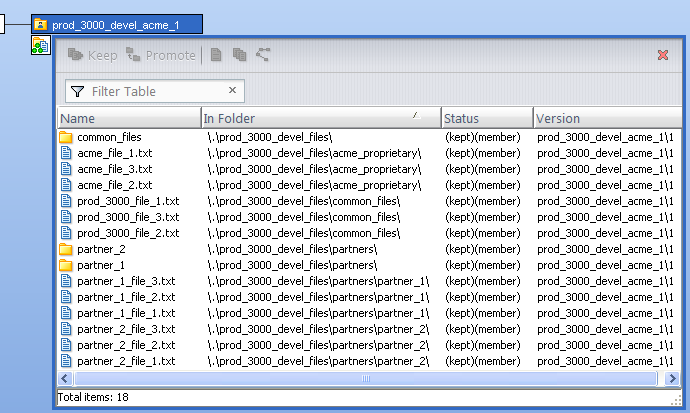Click the horizontal scrollbar right arrow

pyautogui.click(x=662, y=379)
